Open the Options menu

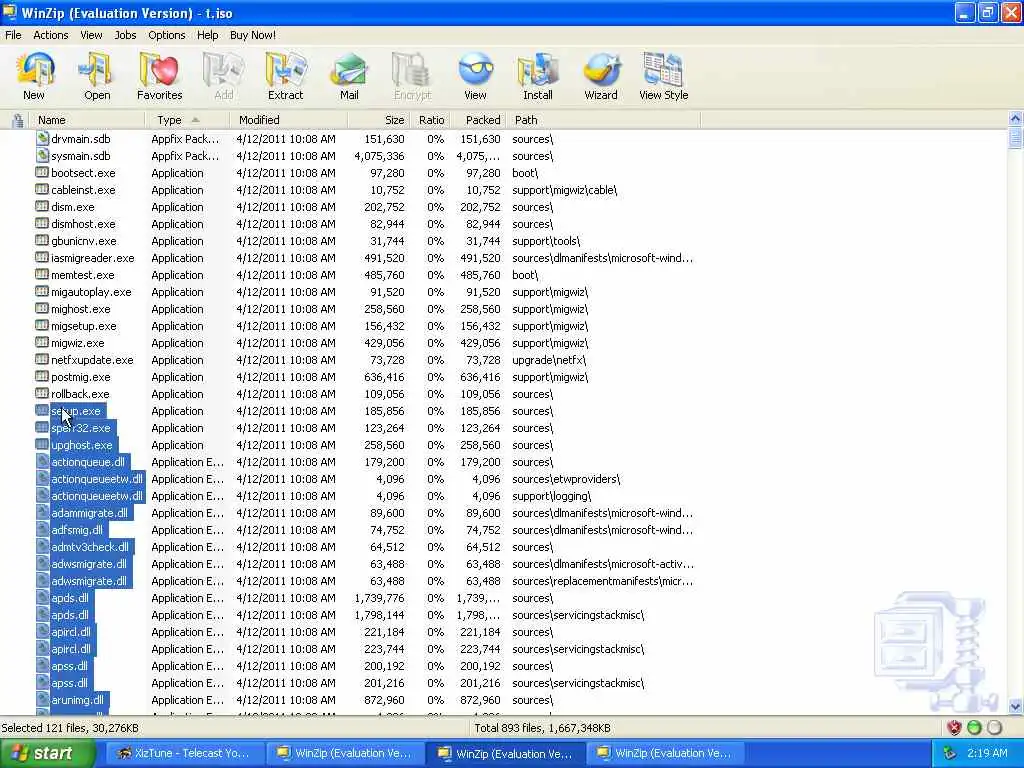coord(167,35)
